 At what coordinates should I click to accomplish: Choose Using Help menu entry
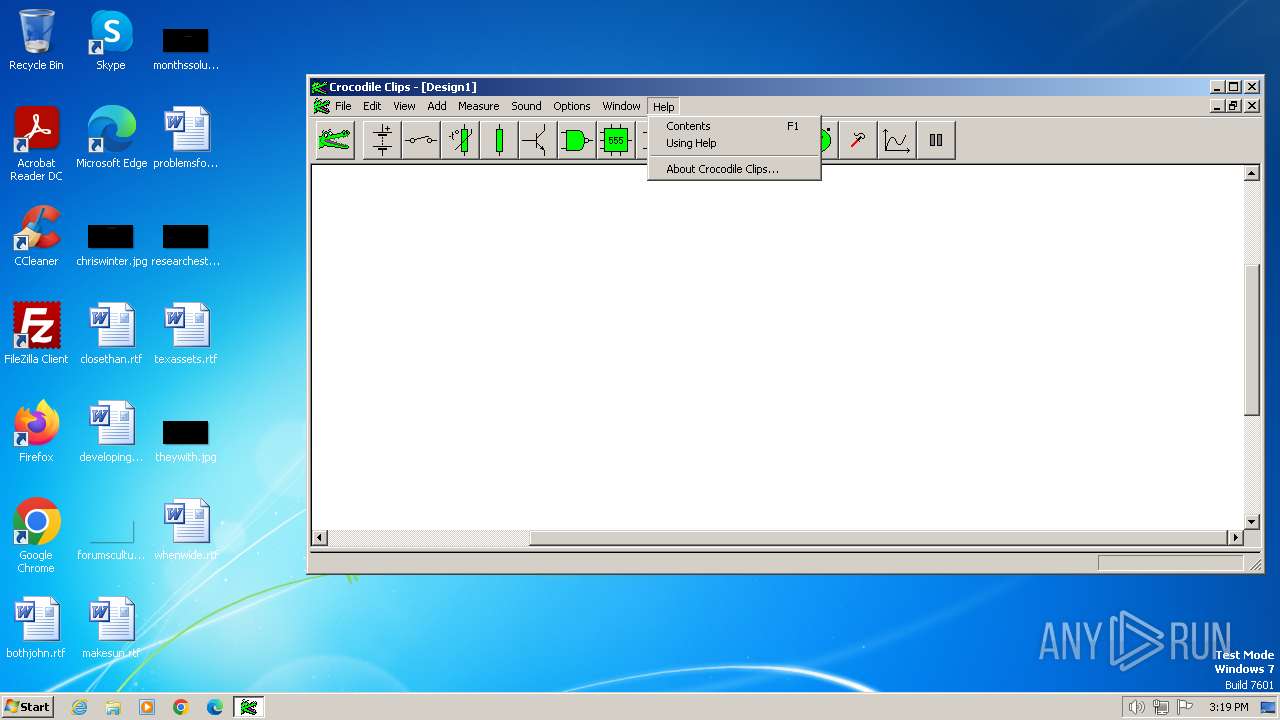(x=734, y=143)
